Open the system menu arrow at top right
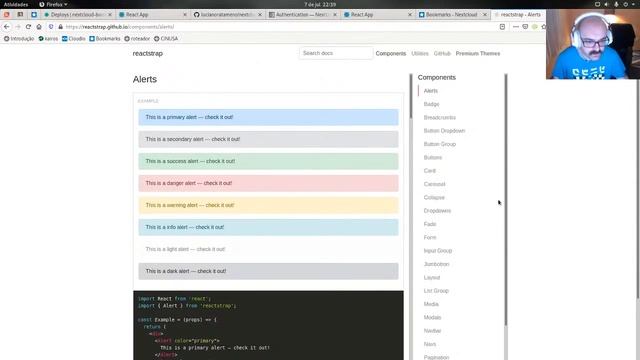 634,4
